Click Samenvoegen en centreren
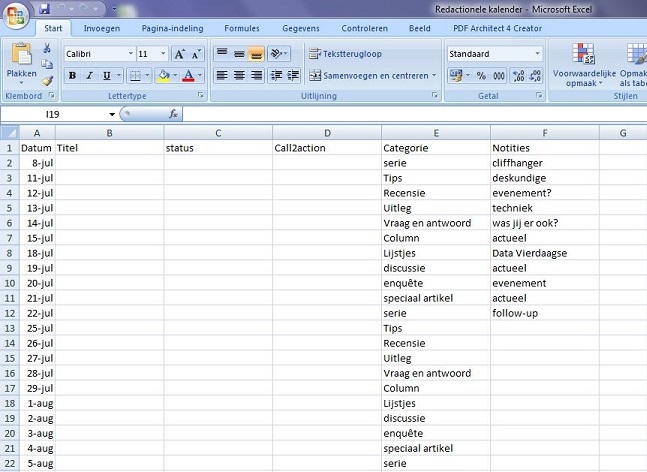This screenshot has width=647, height=472. coord(369,76)
